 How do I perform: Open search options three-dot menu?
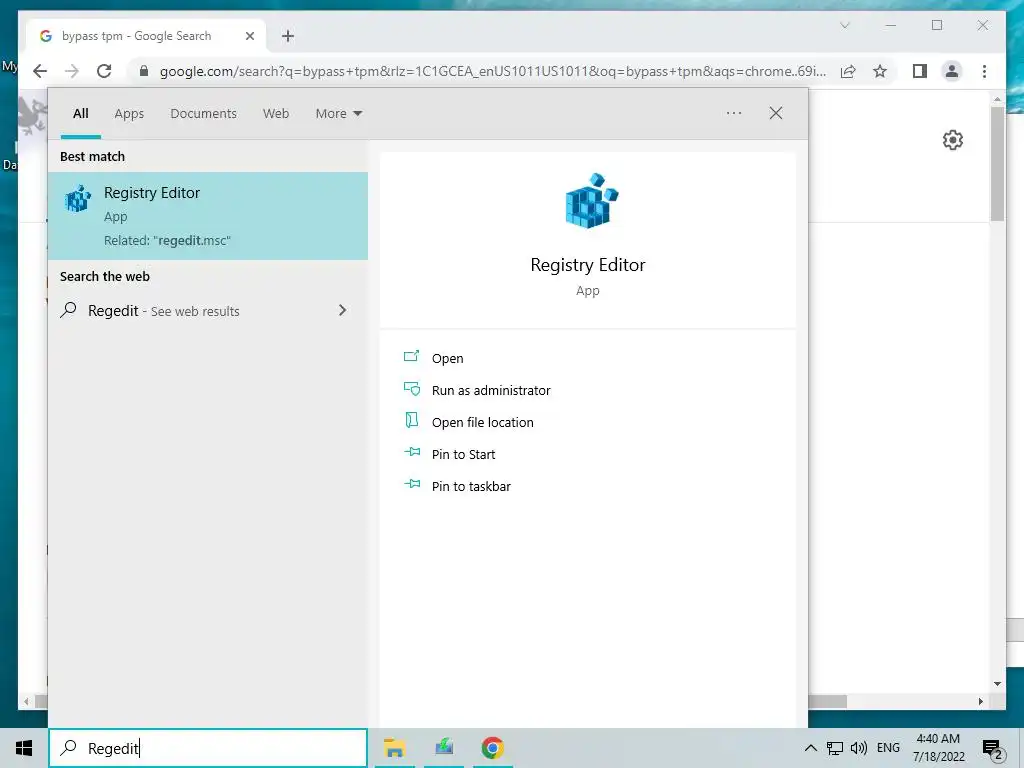pos(734,113)
